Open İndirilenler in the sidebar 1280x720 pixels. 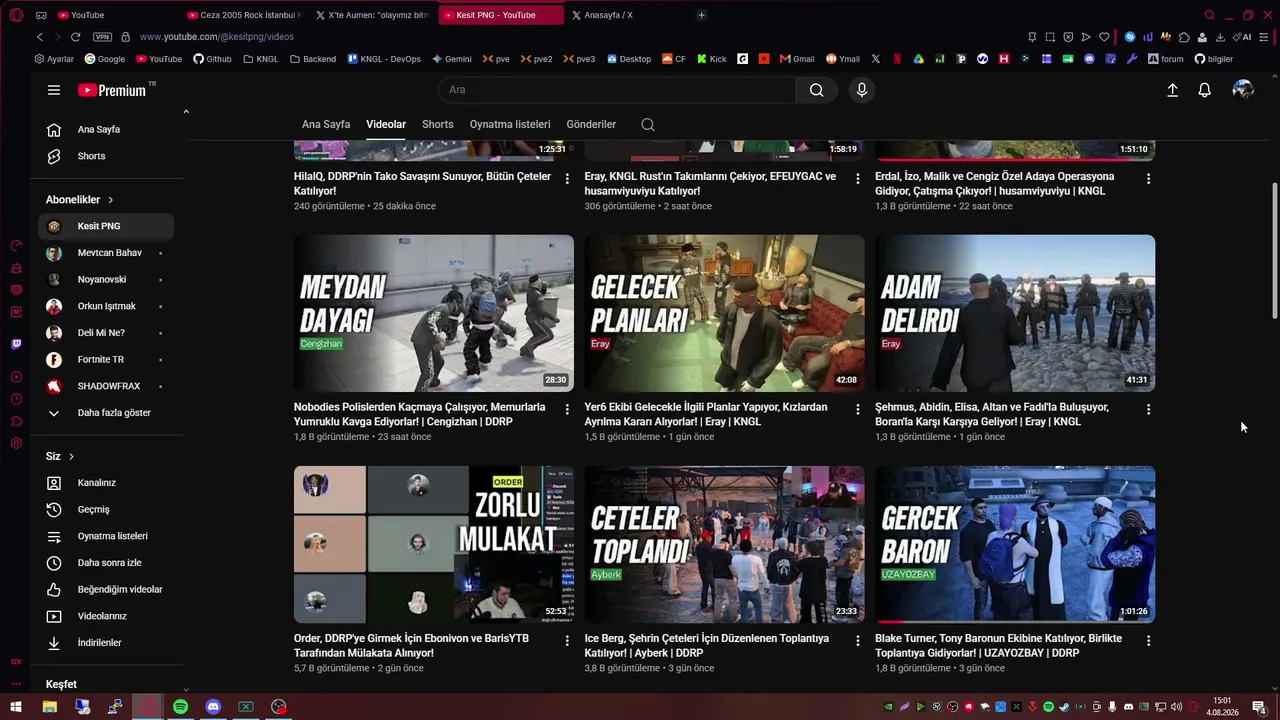coord(106,643)
